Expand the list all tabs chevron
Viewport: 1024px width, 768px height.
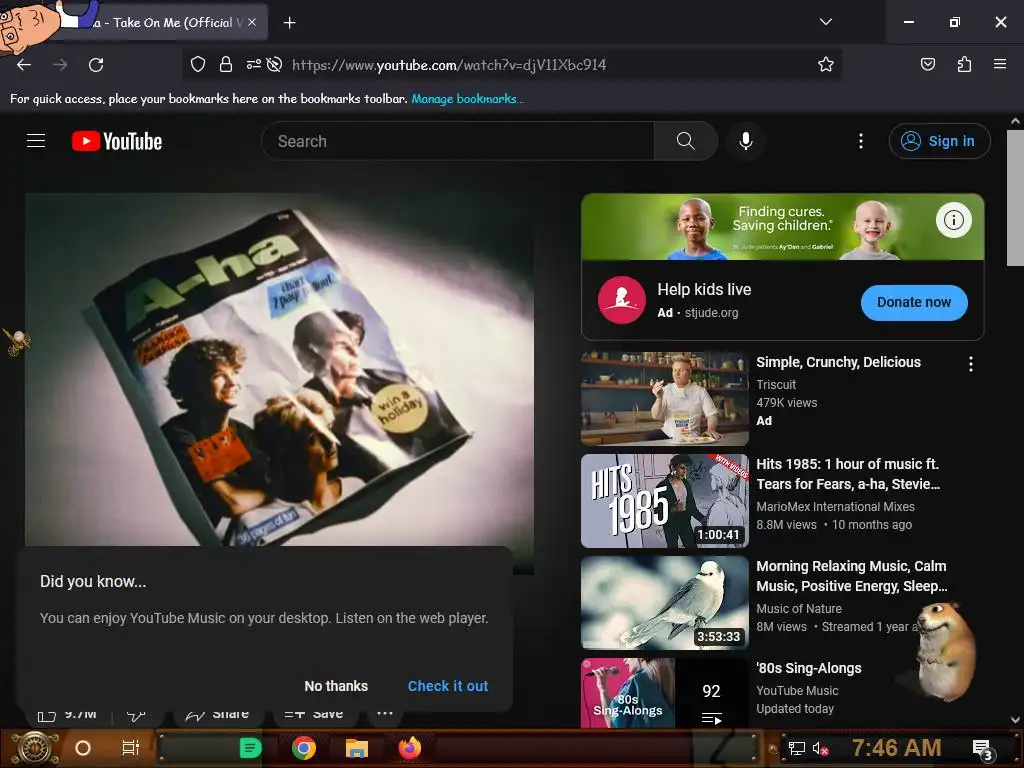click(x=826, y=22)
